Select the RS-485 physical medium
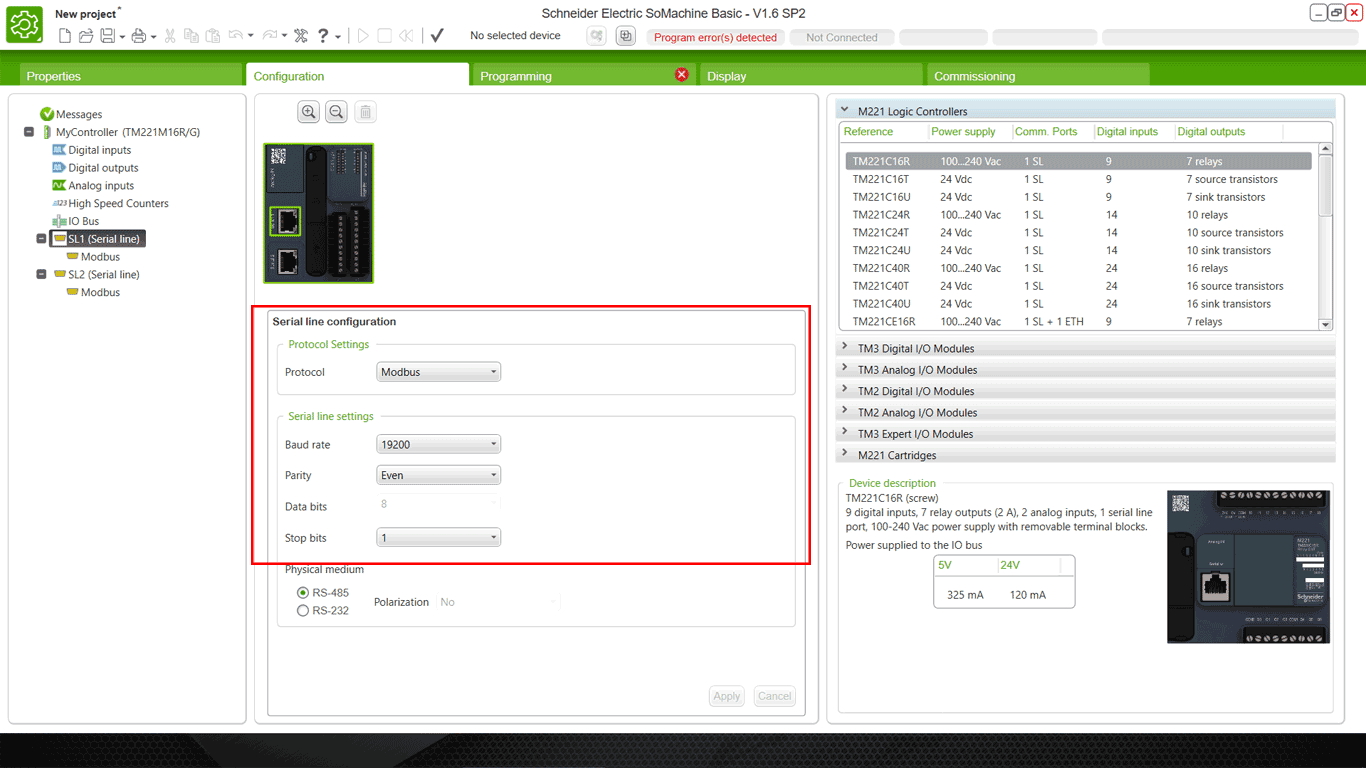Viewport: 1366px width, 768px height. pos(303,593)
